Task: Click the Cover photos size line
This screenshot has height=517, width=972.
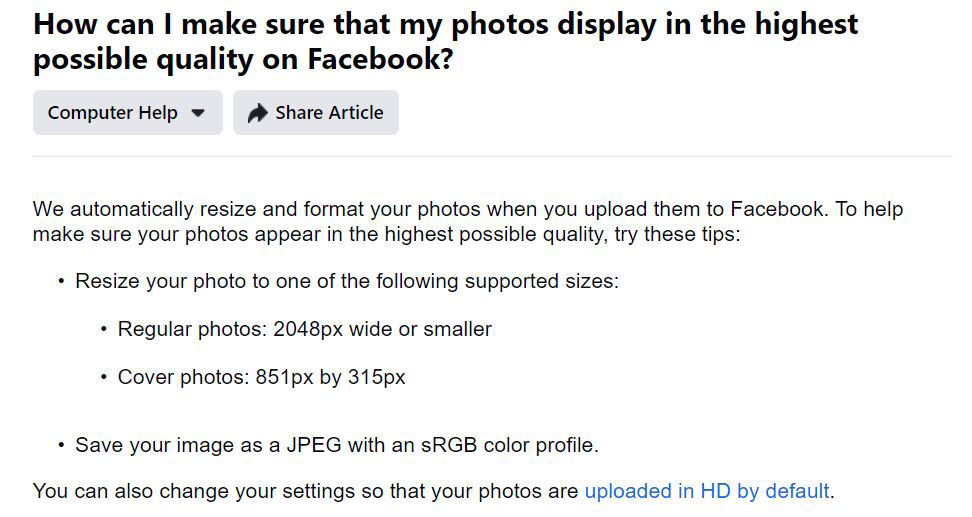Action: pos(261,377)
